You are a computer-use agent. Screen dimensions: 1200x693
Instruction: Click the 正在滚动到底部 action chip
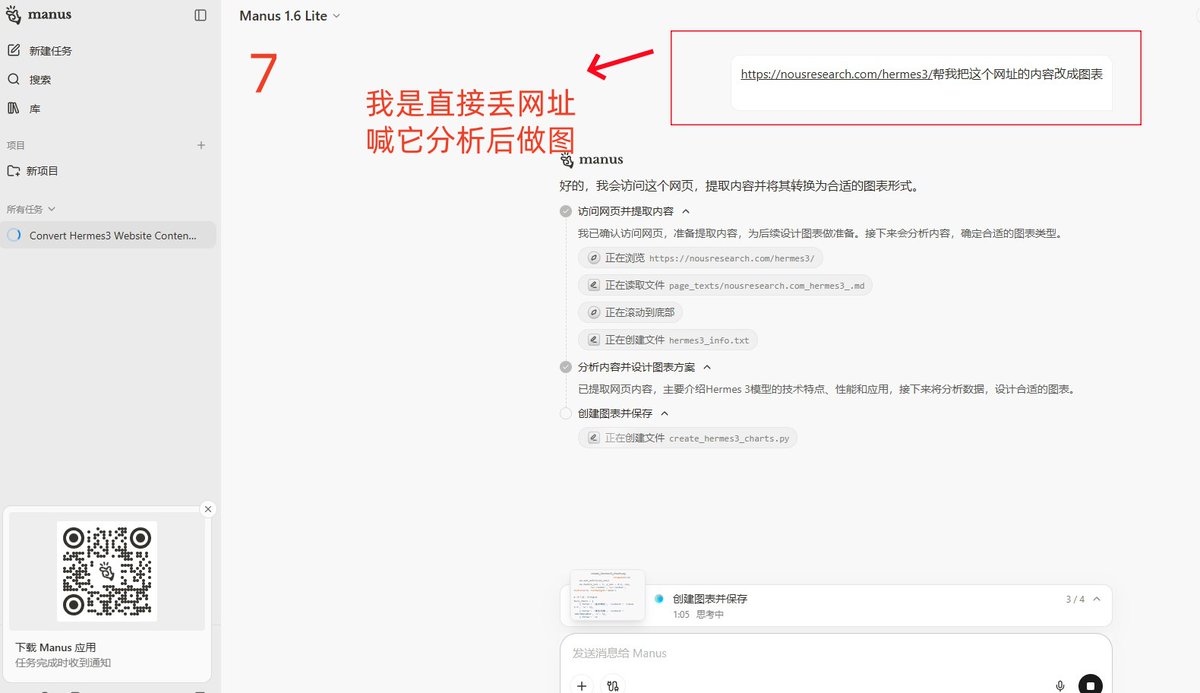(630, 312)
